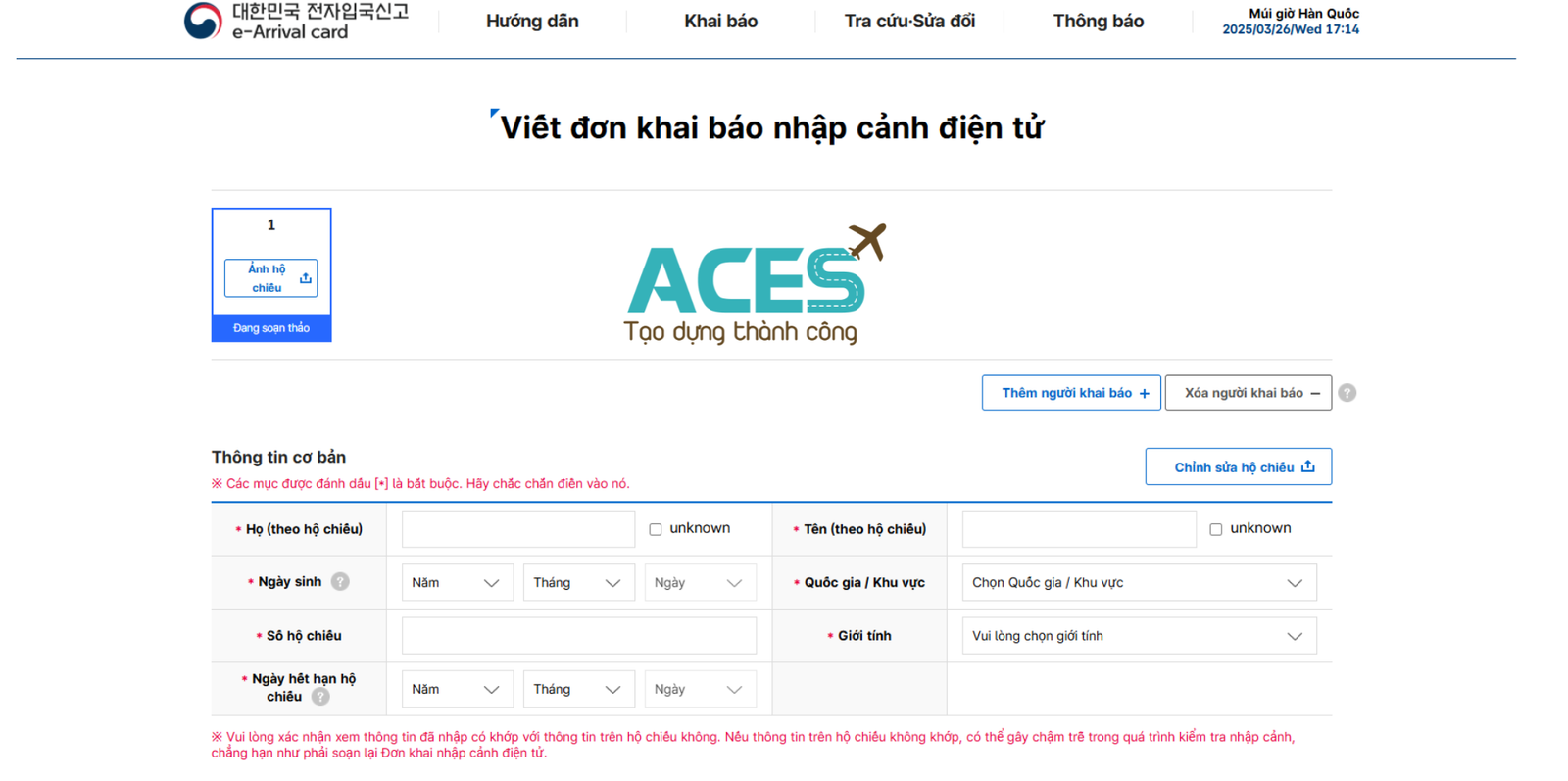This screenshot has height=781, width=1568.
Task: Tick the unknown checkbox for Tên
Action: click(x=1216, y=529)
